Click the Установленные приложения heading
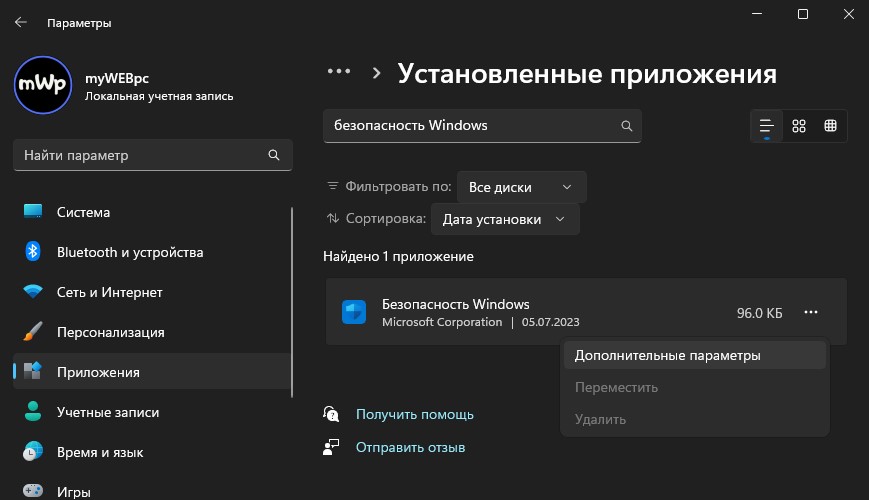869x500 pixels. coord(587,74)
